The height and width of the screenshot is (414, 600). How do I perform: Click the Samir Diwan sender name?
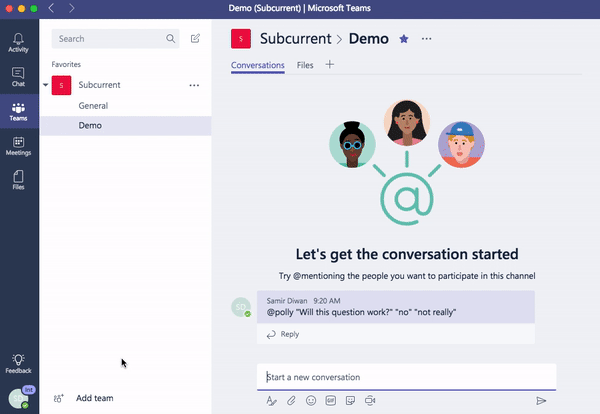(x=287, y=301)
